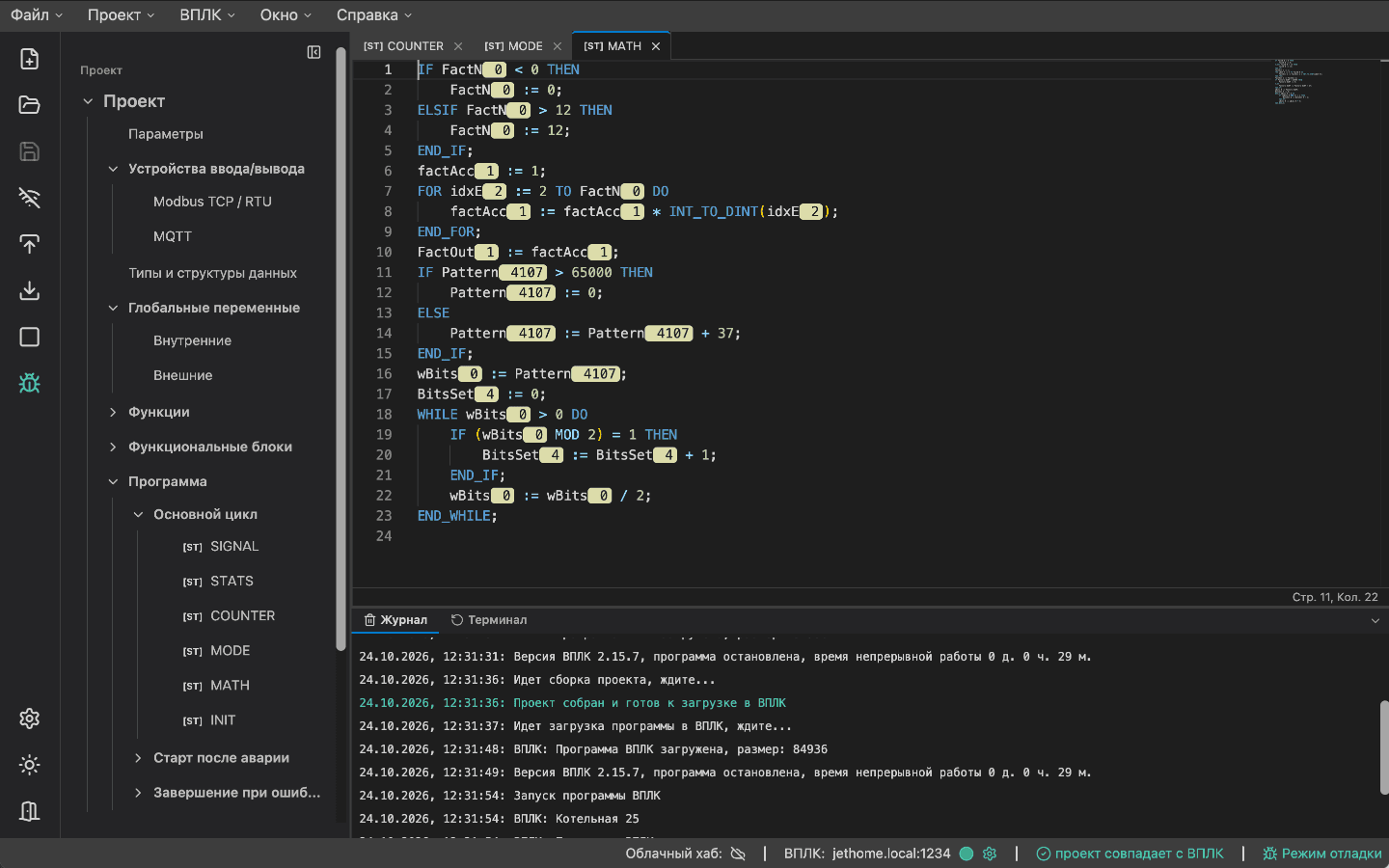Close the MATH editor tab
The height and width of the screenshot is (868, 1389).
(656, 46)
